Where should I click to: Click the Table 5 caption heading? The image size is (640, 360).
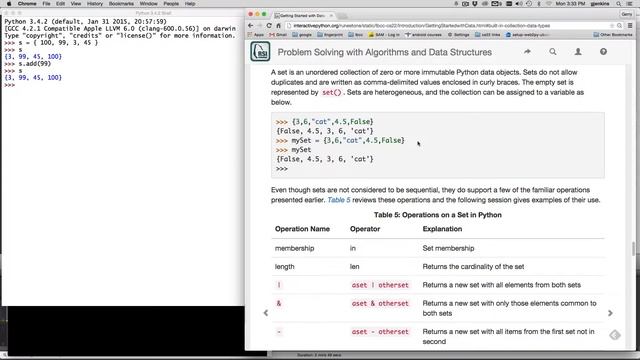point(438,215)
